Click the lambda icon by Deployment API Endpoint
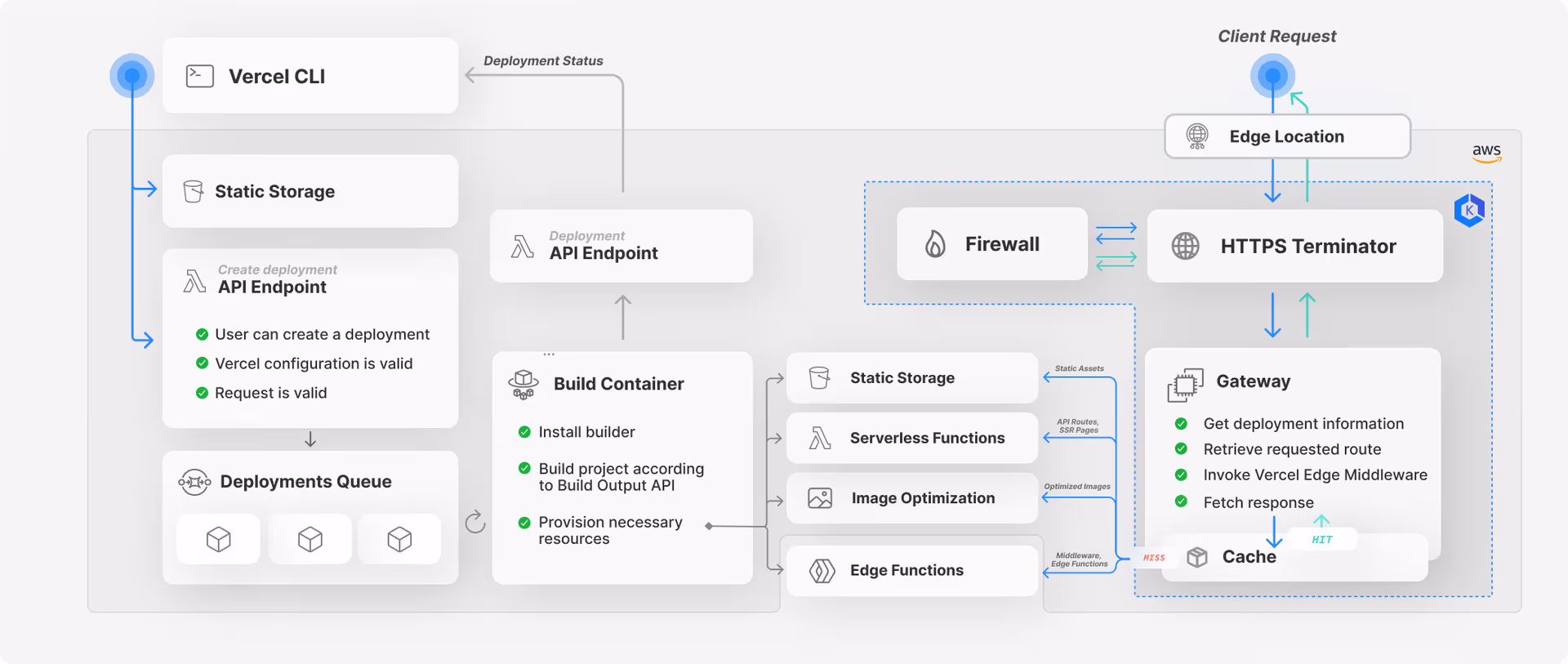This screenshot has height=664, width=1568. click(523, 246)
